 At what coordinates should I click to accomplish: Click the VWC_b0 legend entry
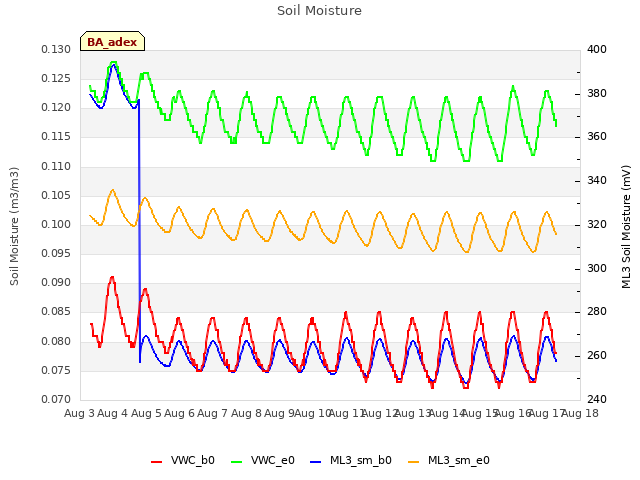(x=182, y=460)
